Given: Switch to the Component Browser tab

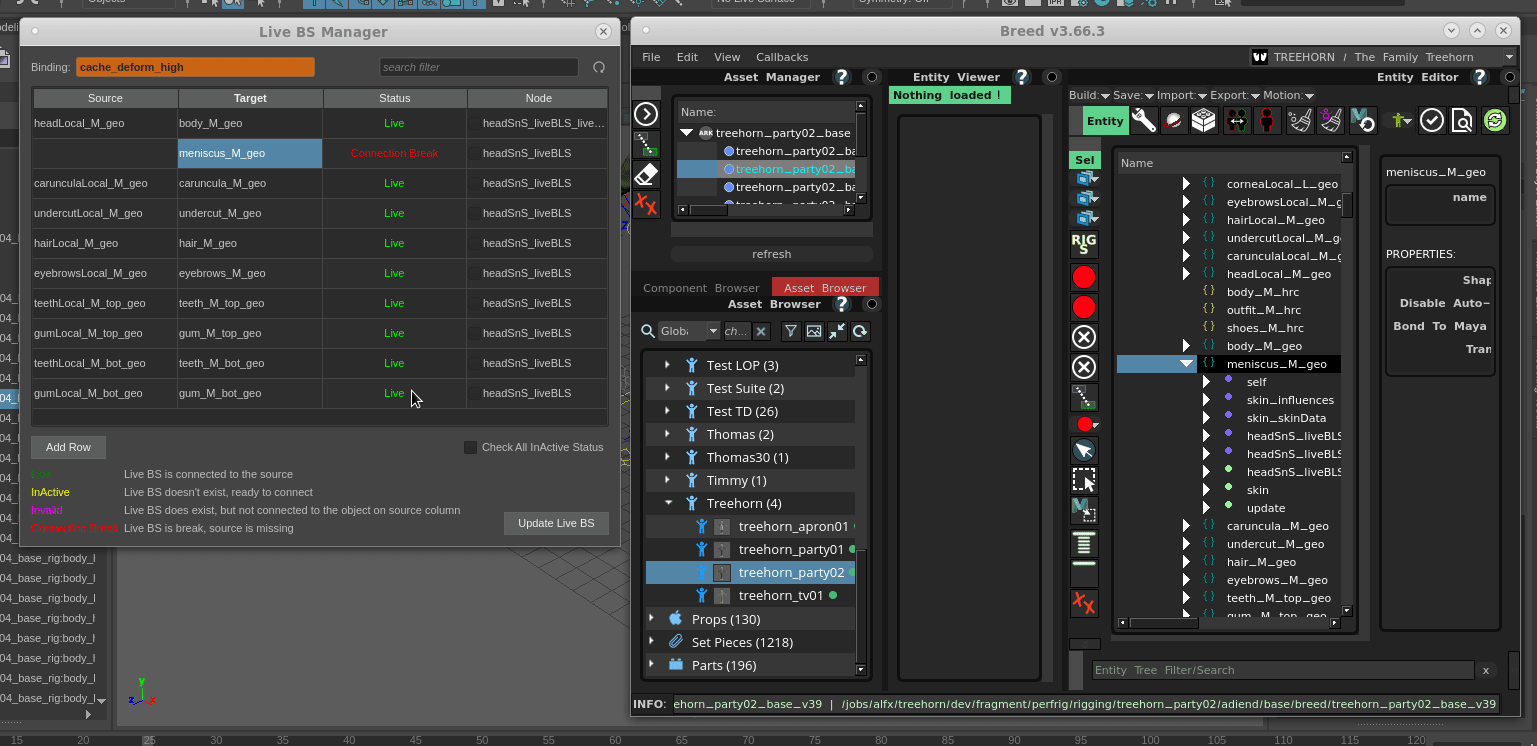Looking at the screenshot, I should [x=701, y=288].
